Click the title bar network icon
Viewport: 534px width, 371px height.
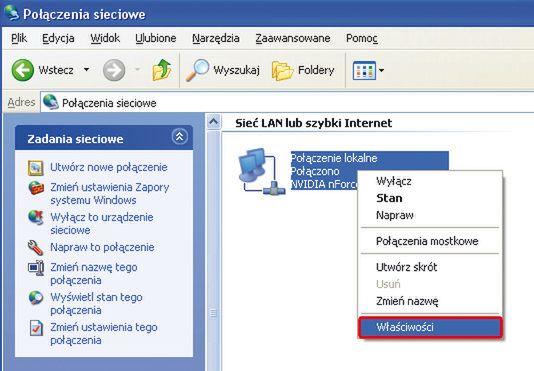12,13
